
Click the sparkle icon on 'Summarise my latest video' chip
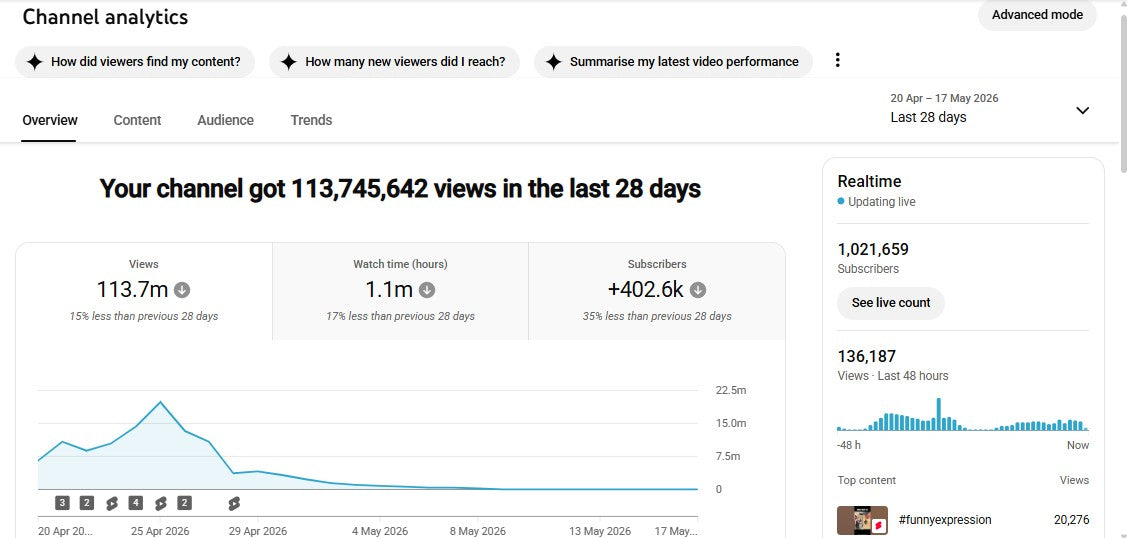(553, 62)
